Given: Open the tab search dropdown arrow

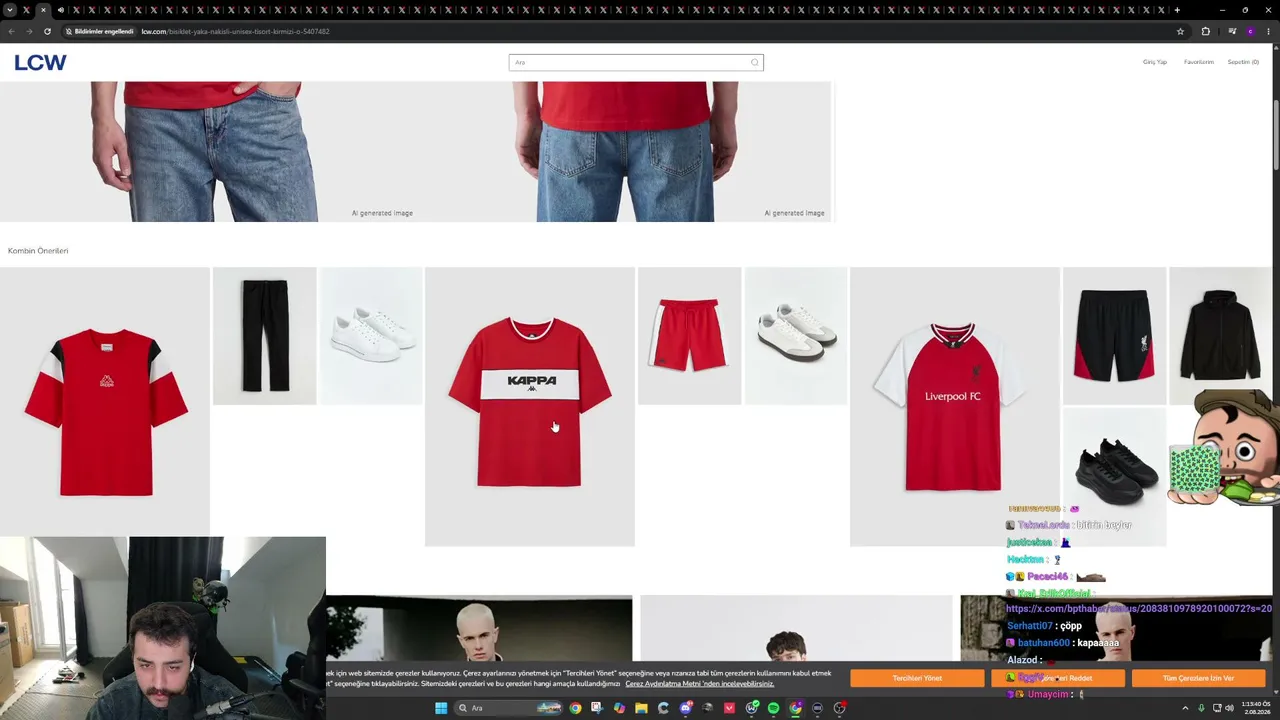Looking at the screenshot, I should point(10,10).
